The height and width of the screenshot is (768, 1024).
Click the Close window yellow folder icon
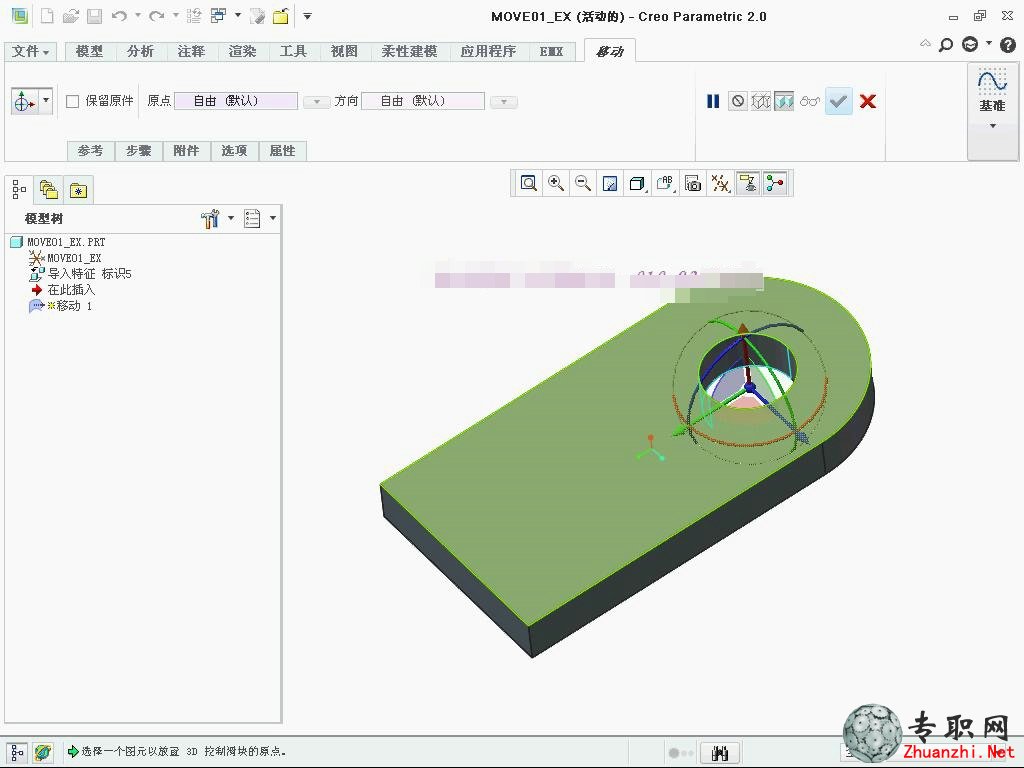pos(281,16)
